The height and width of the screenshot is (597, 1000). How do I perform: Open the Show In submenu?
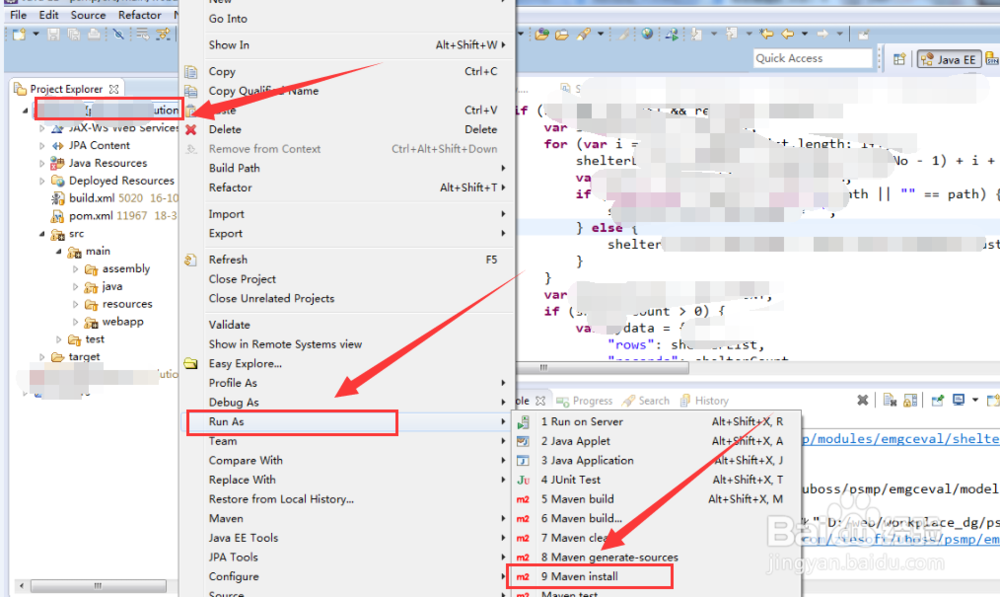click(x=349, y=45)
